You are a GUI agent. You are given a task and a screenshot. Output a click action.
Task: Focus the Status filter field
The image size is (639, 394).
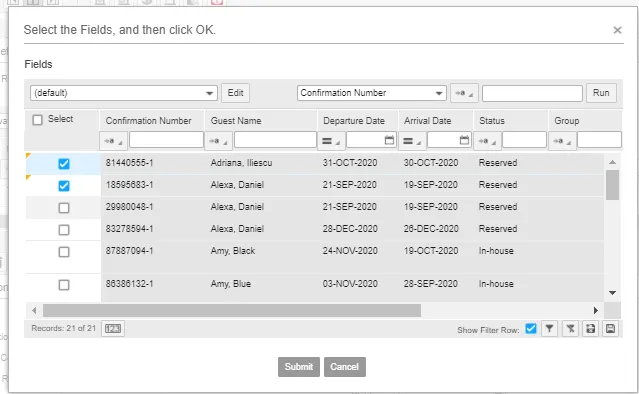pyautogui.click(x=524, y=140)
